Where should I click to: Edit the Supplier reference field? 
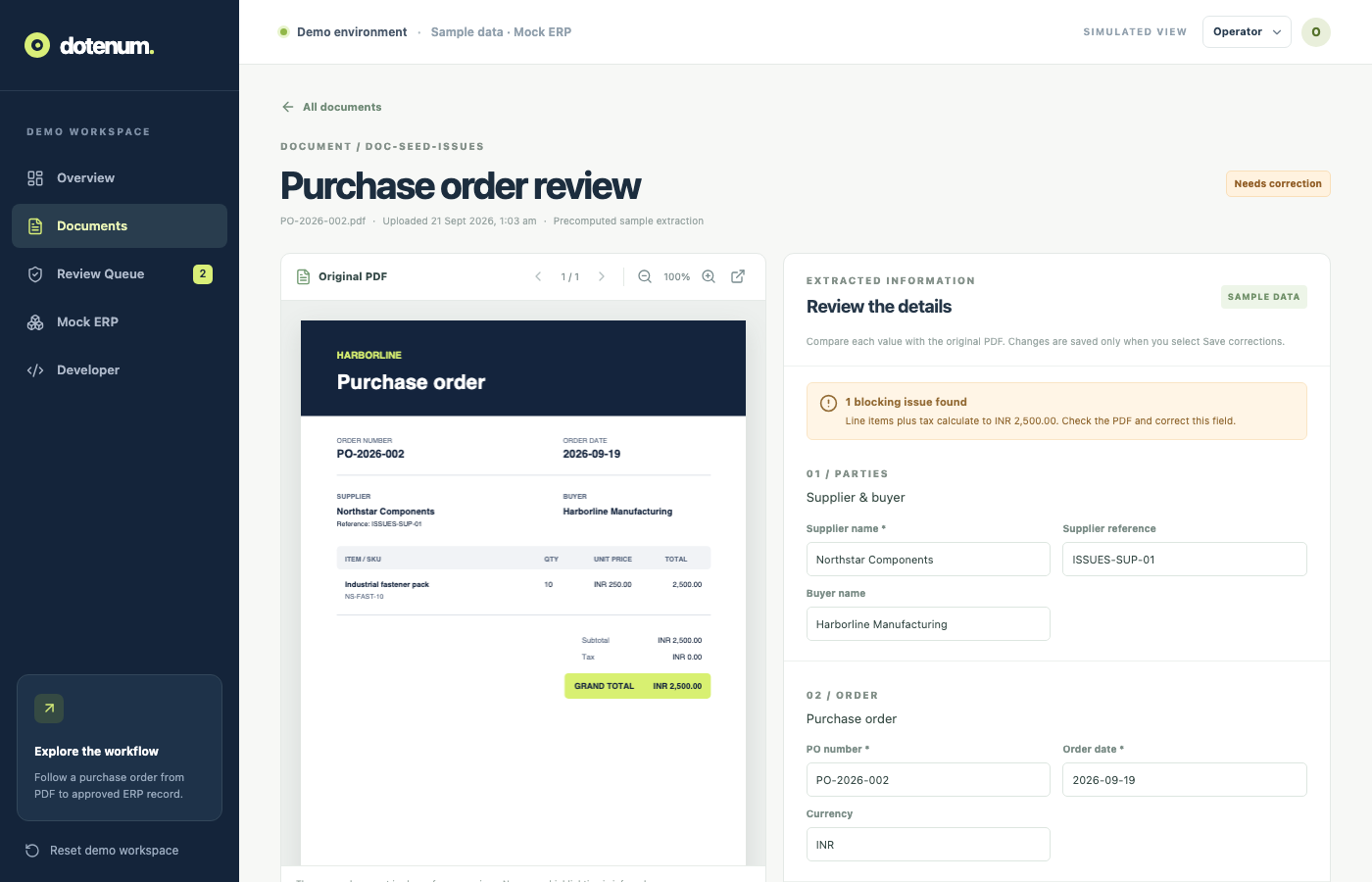point(1185,560)
